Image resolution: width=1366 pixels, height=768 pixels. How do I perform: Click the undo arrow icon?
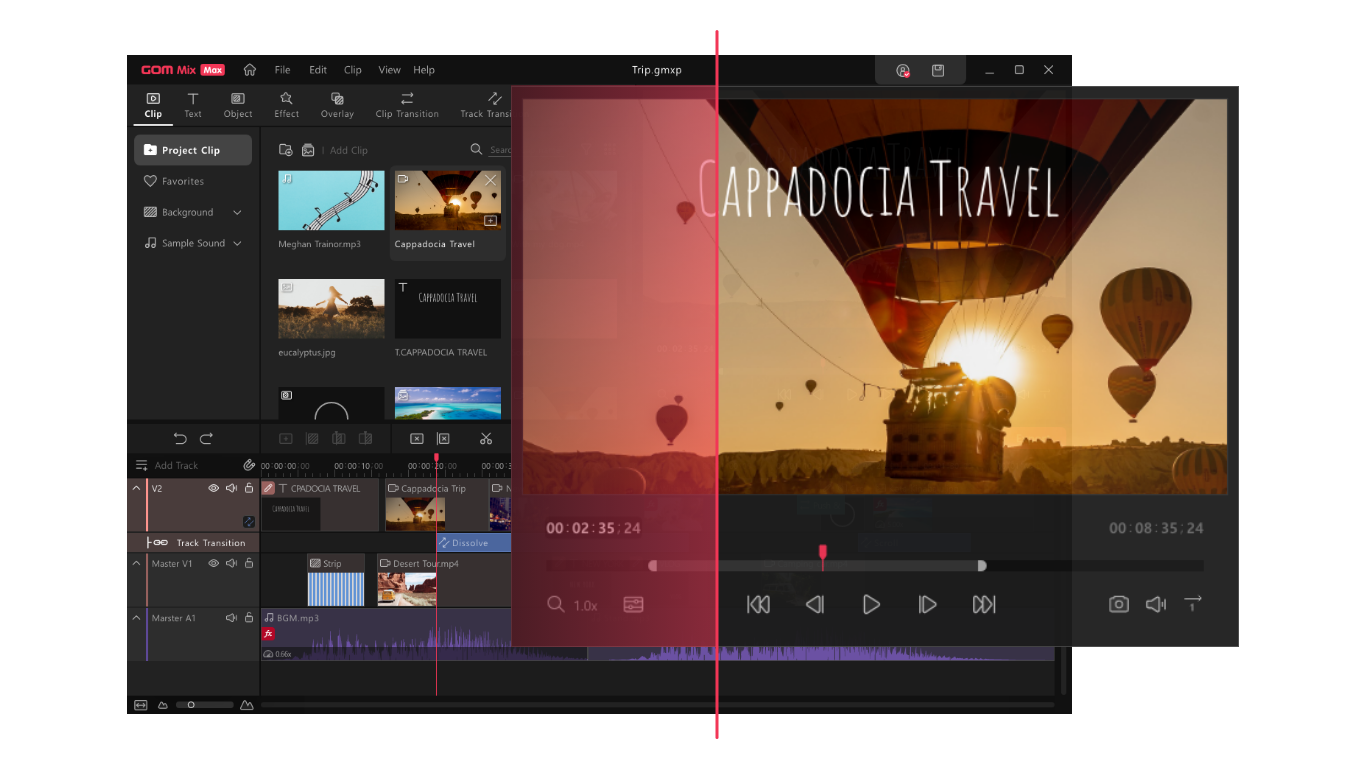[180, 438]
